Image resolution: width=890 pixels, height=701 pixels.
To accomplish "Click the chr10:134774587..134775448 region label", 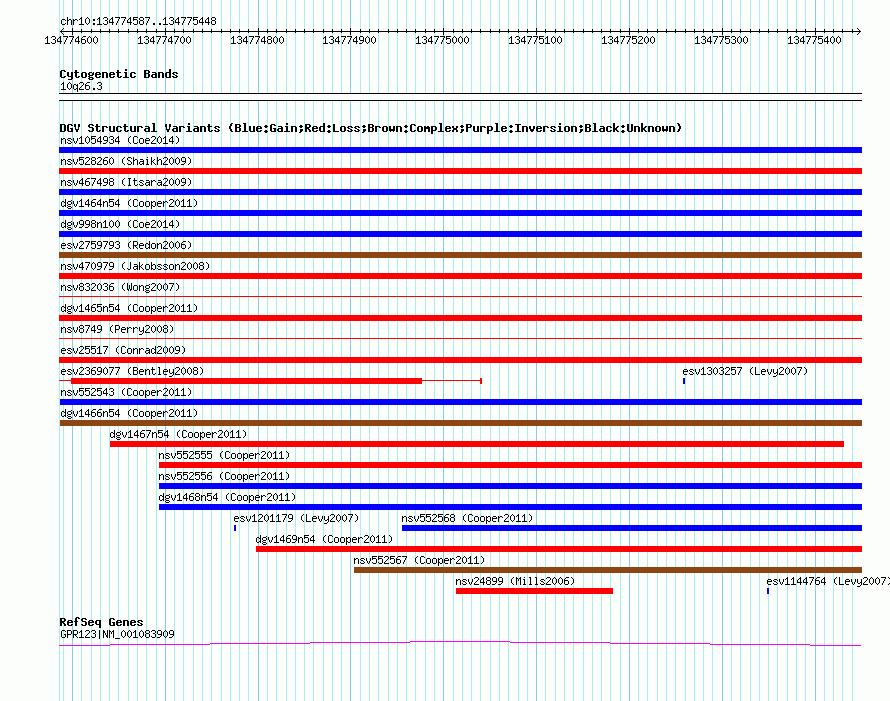I will (x=138, y=21).
